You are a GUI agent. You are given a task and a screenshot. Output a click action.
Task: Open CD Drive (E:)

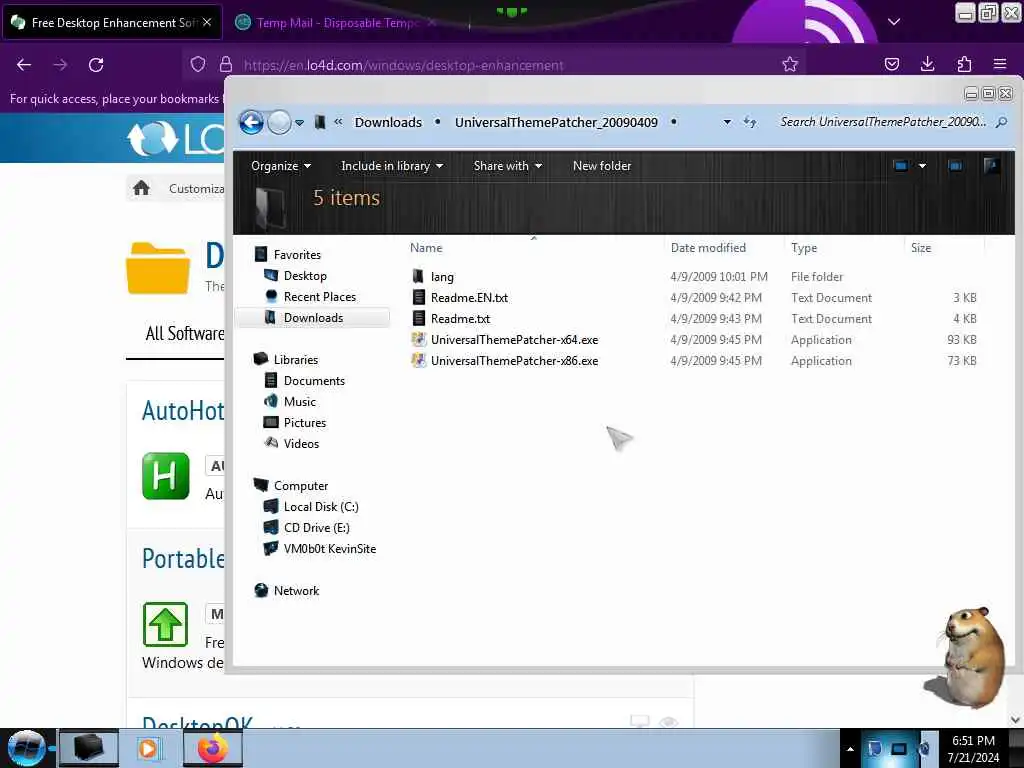click(316, 528)
